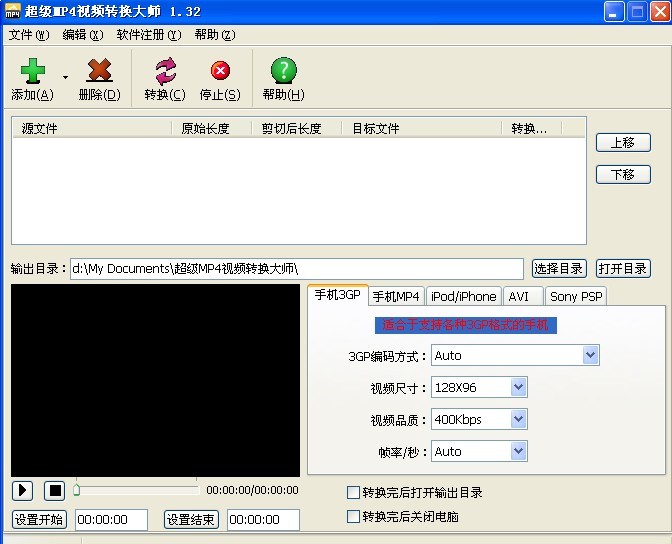Close the 超级MP4视频转换大师 window

tap(660, 12)
